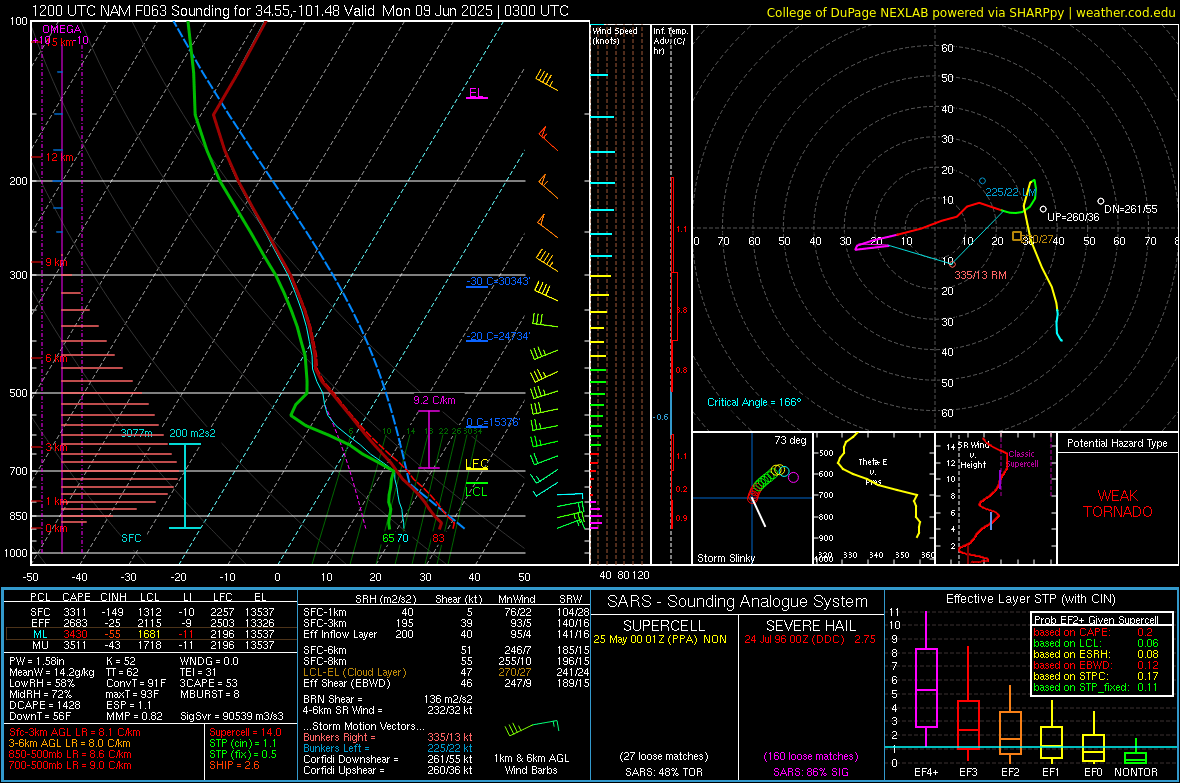Click the 1km & 6km AGL Wind Barbs caption

[x=531, y=764]
